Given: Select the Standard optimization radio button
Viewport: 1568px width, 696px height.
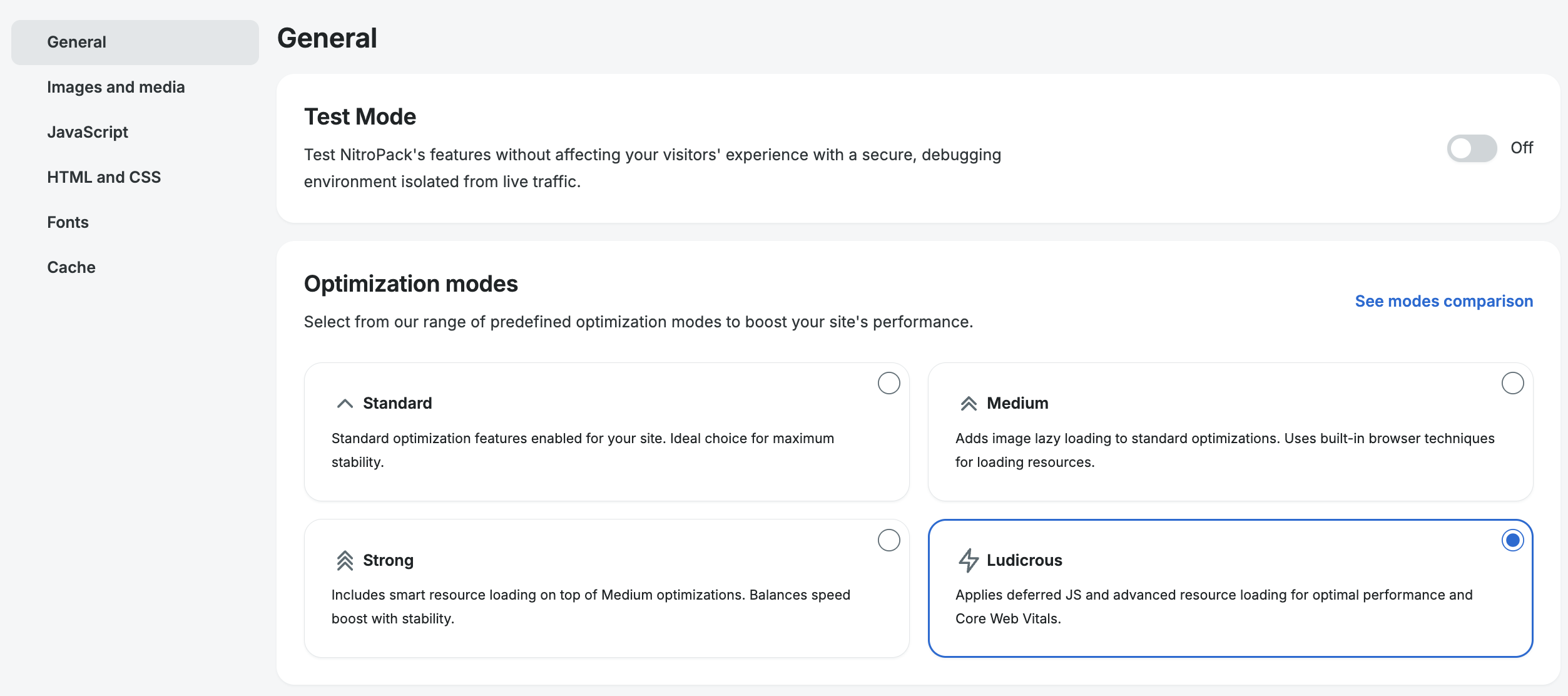Looking at the screenshot, I should (888, 383).
